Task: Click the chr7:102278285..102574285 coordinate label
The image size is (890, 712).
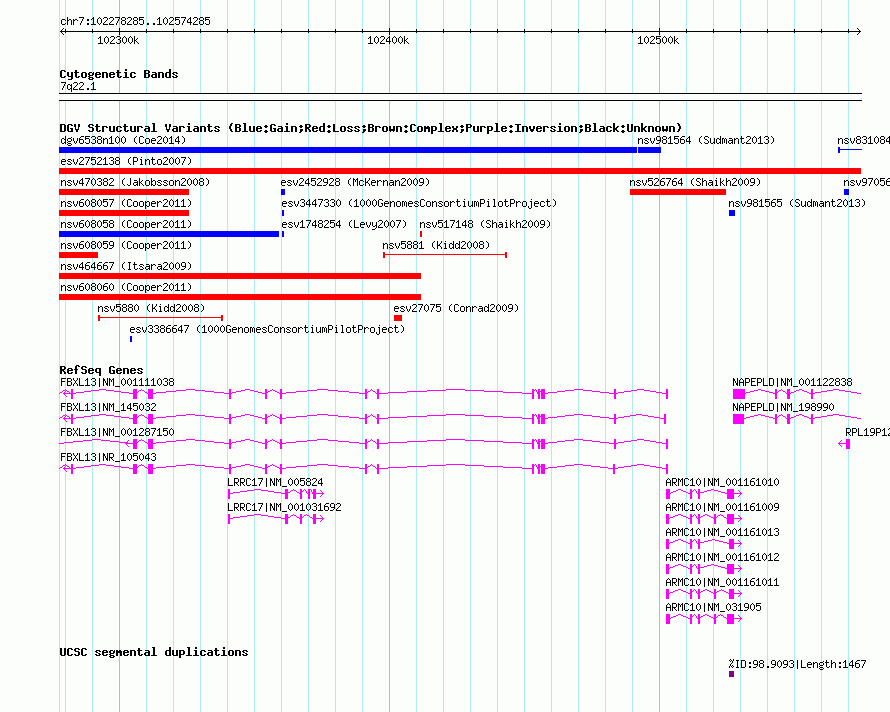Action: coord(136,22)
